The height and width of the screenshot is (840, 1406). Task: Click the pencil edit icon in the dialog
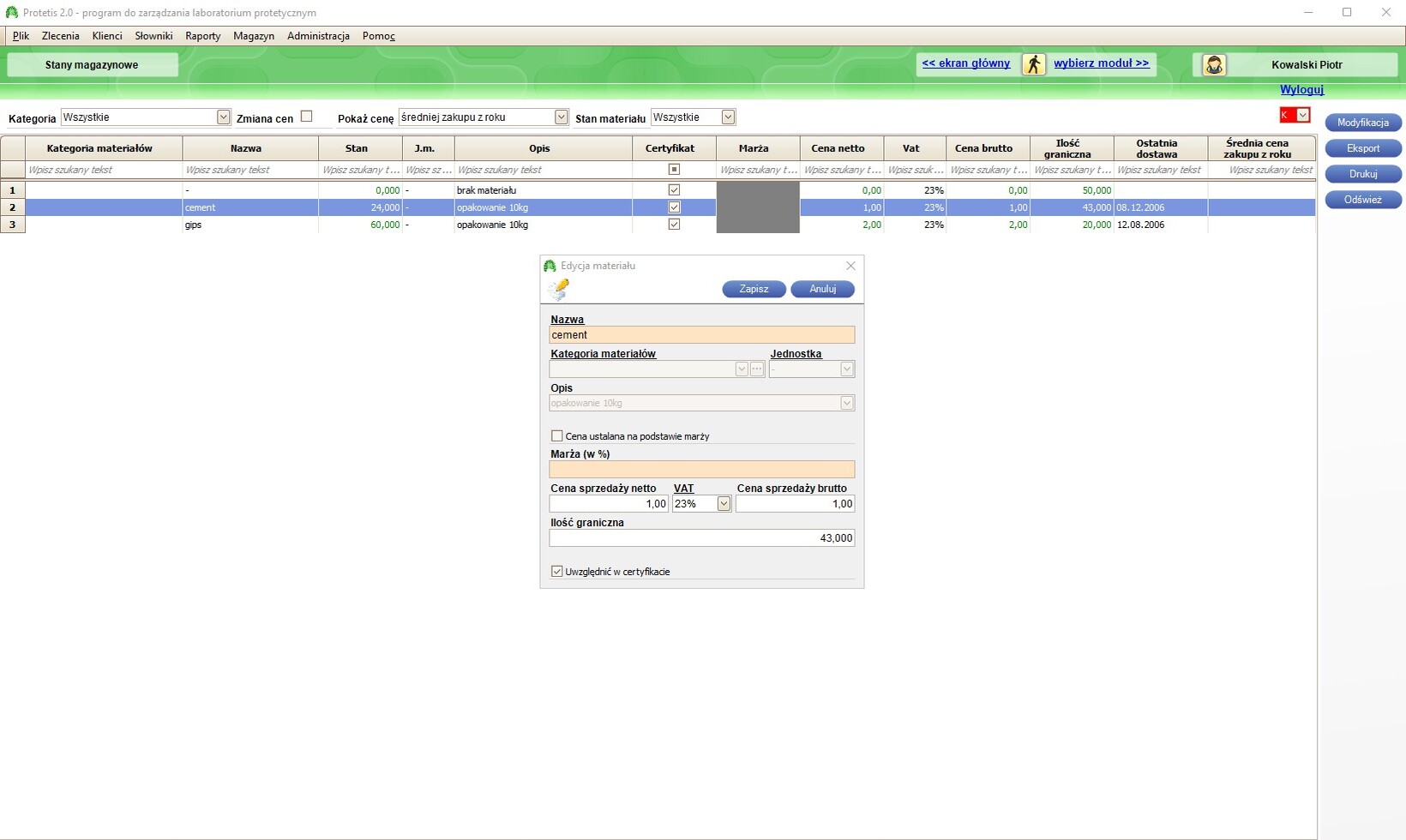point(559,290)
